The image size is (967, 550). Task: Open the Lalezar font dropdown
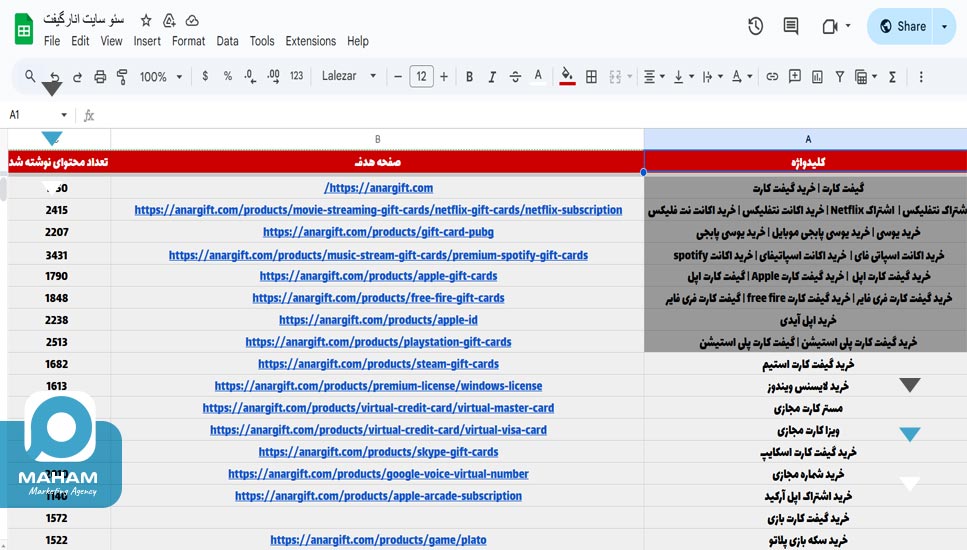click(348, 76)
